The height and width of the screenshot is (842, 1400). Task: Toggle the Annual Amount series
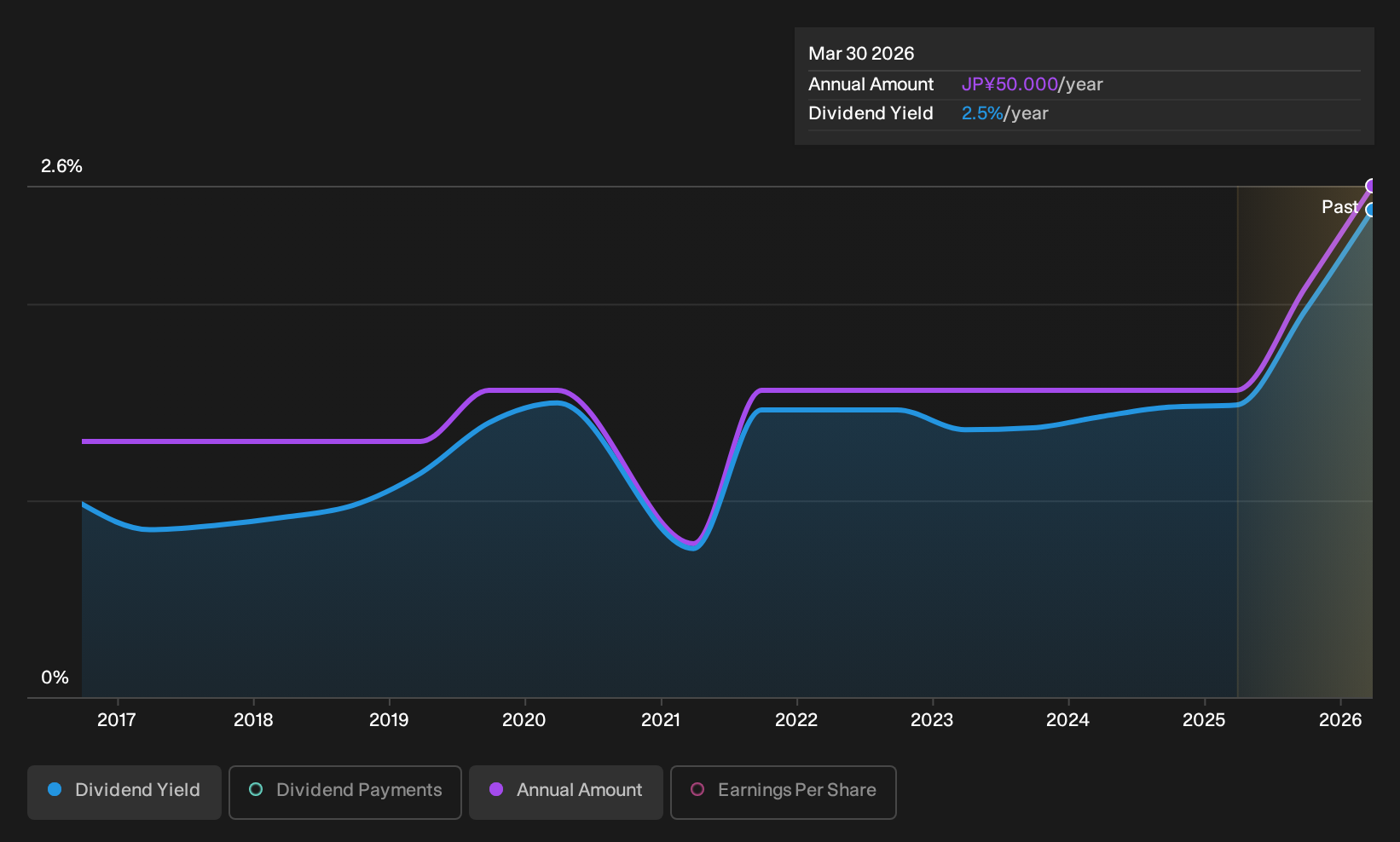[566, 792]
